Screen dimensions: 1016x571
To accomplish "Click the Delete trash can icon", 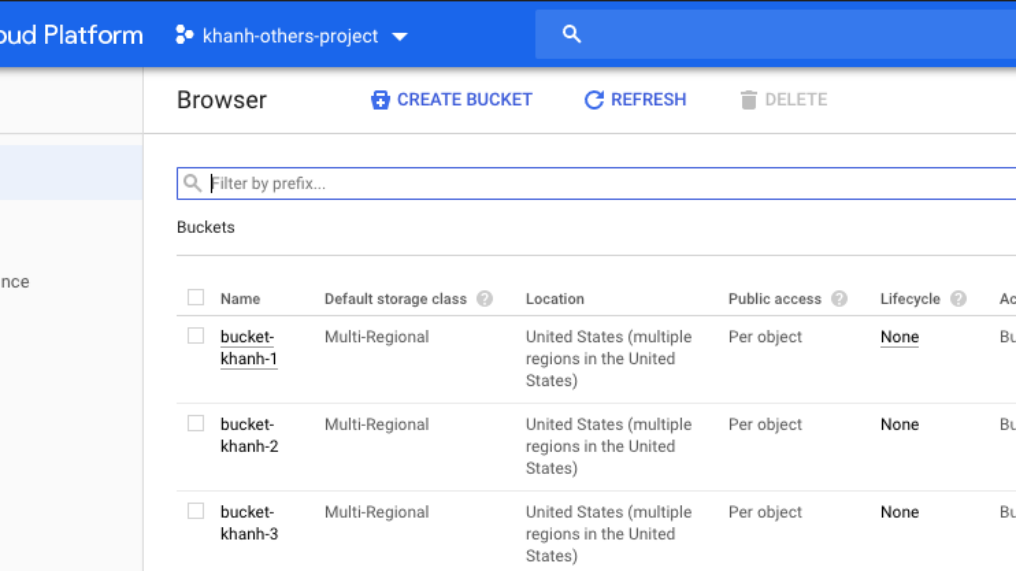I will 748,100.
